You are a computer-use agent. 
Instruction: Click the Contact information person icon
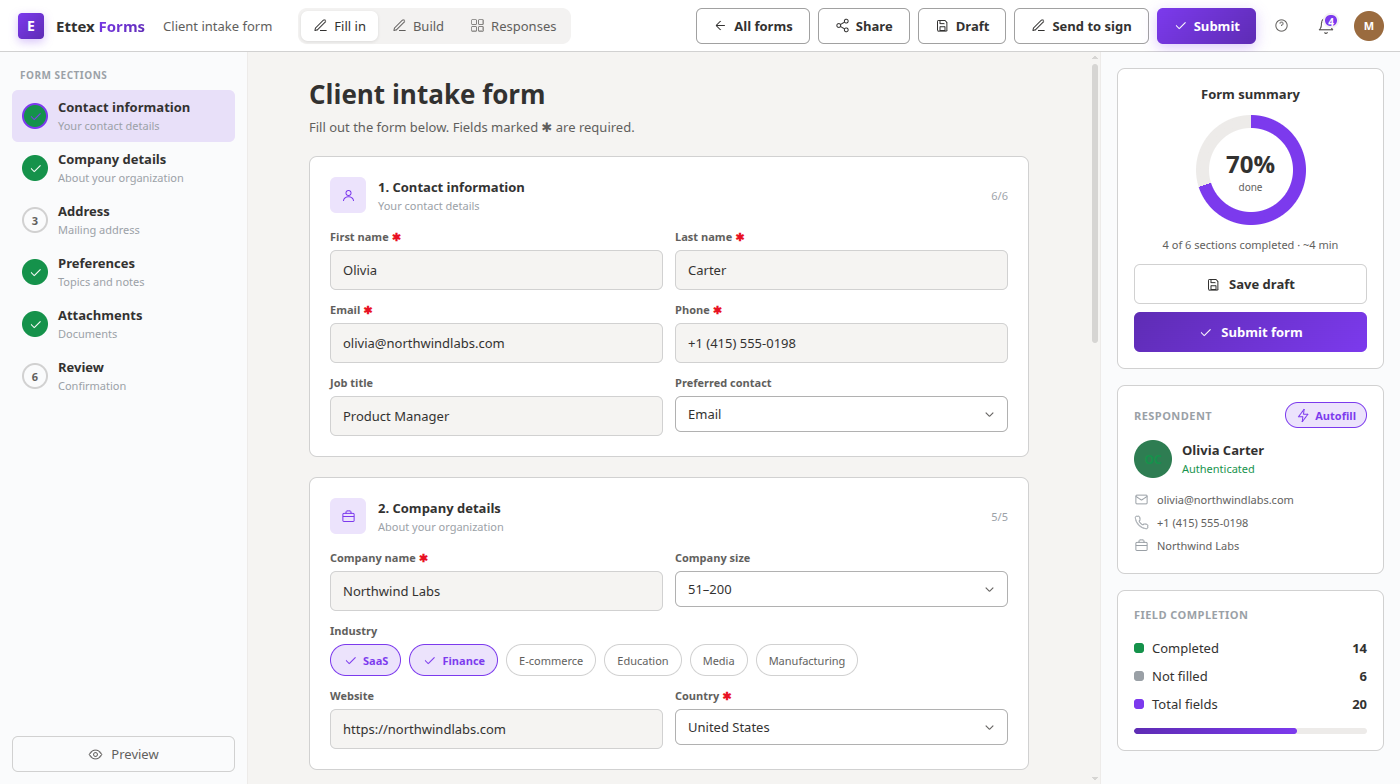[348, 195]
